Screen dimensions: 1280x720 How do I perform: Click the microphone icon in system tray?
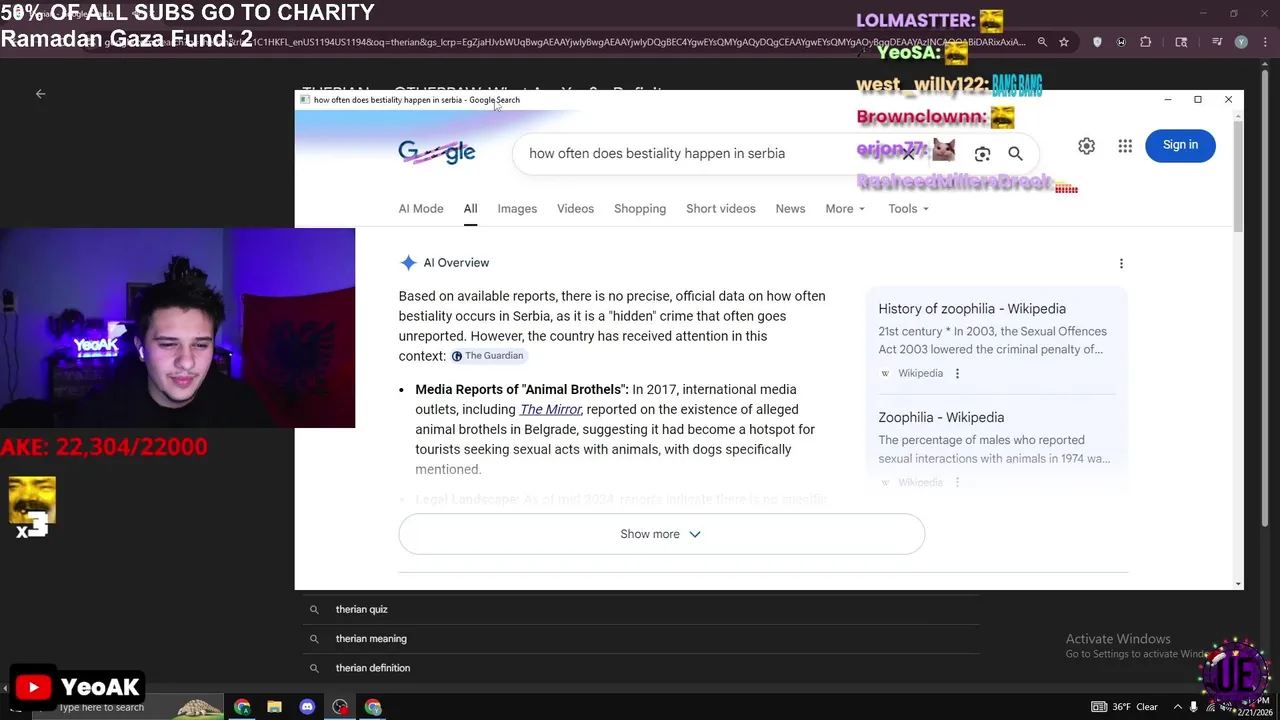tap(1193, 707)
